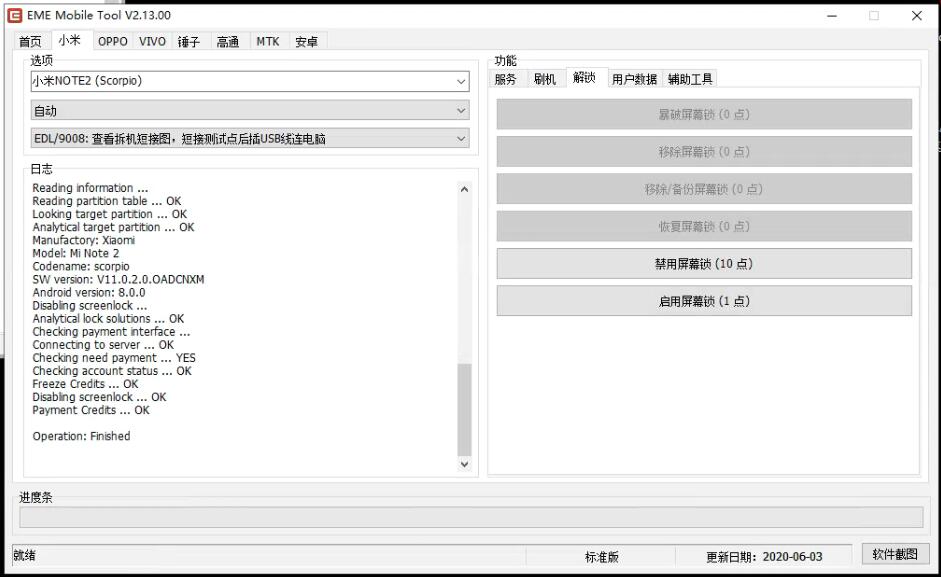
Task: Switch to the OPPO tab
Action: click(113, 41)
